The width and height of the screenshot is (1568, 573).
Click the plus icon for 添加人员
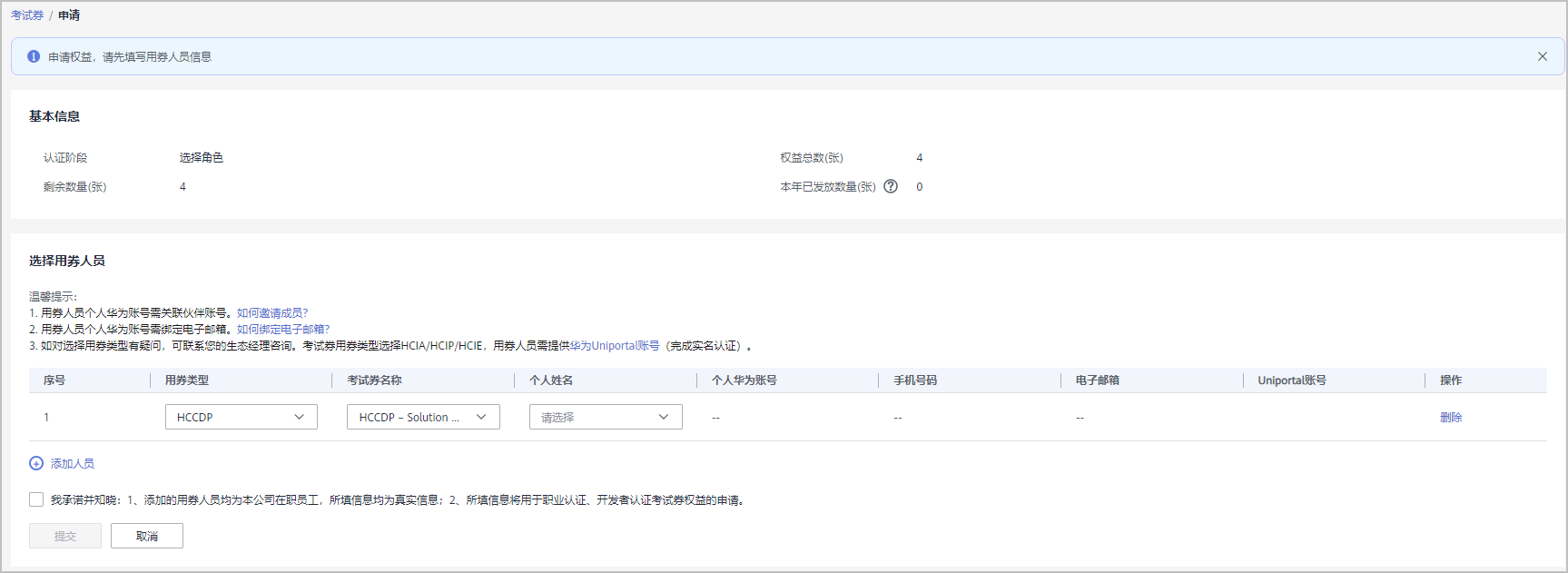coord(36,463)
